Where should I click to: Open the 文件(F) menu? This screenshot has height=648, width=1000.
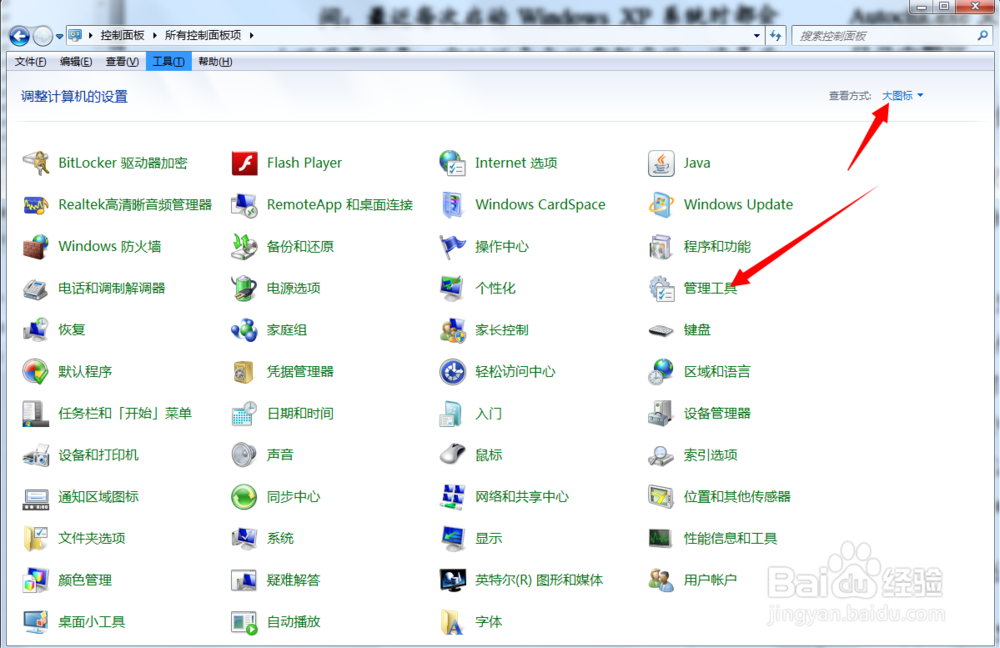(30, 62)
